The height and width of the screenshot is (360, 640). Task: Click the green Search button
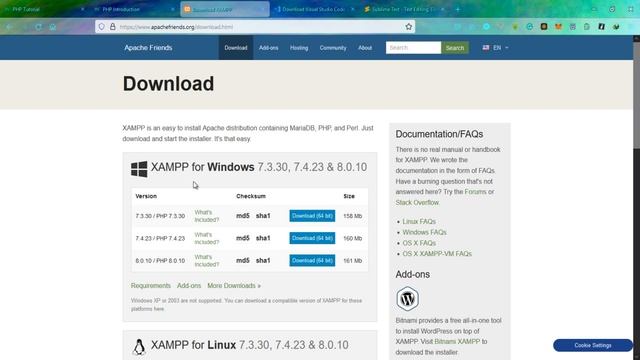pos(455,48)
